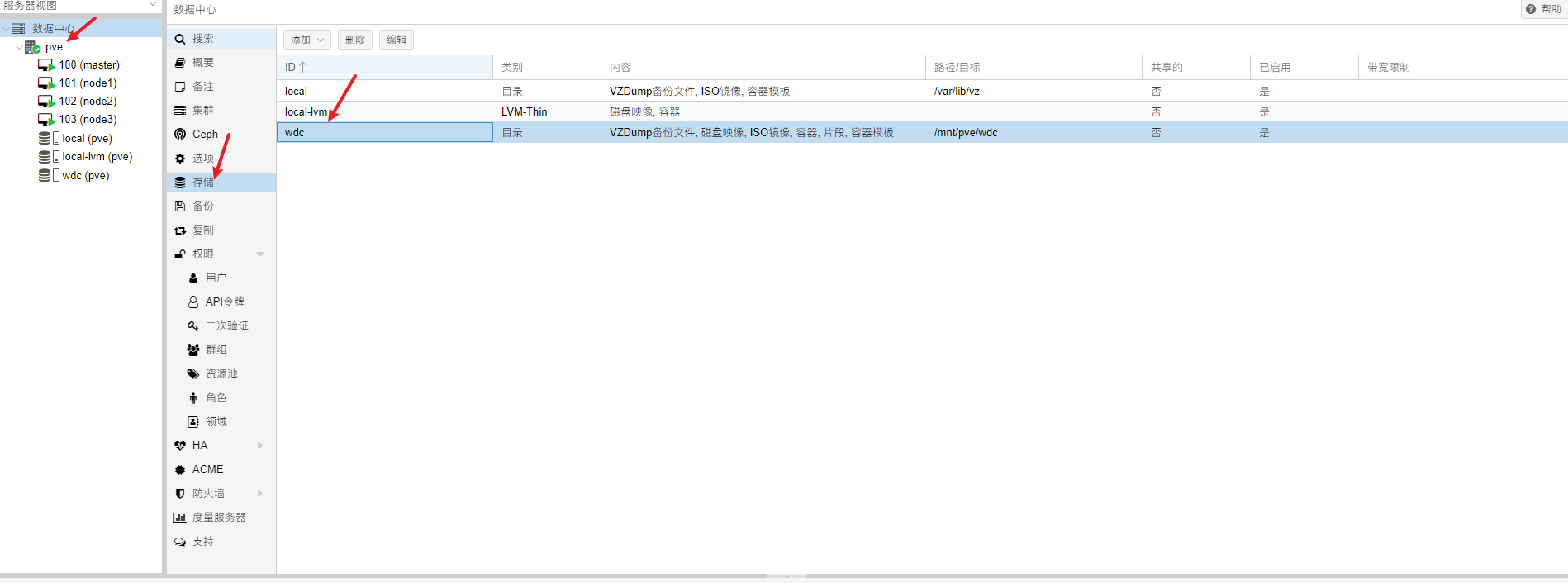Select wdc (pve) storage in tree

pos(85,176)
